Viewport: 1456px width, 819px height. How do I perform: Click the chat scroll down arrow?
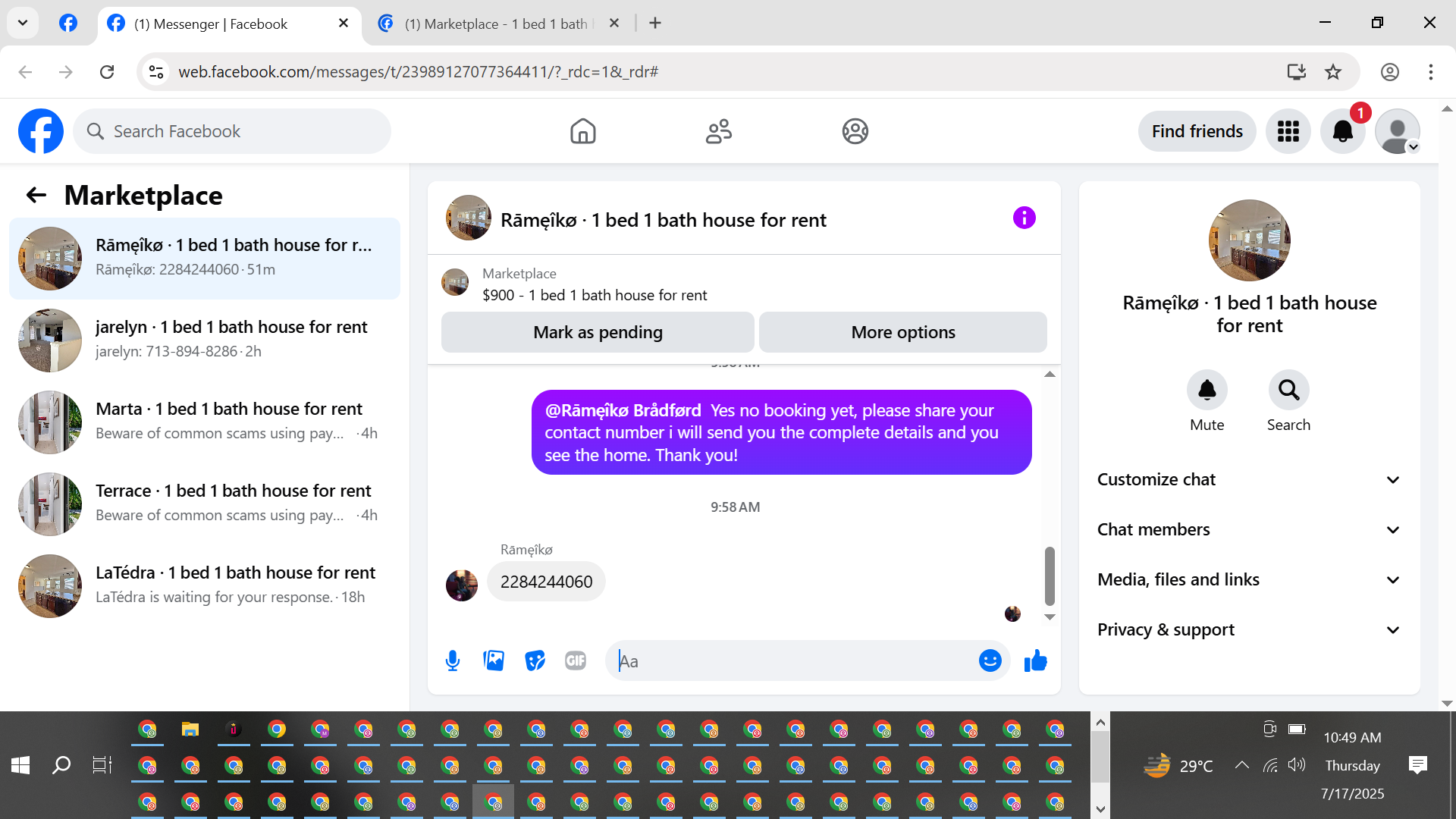coord(1050,617)
